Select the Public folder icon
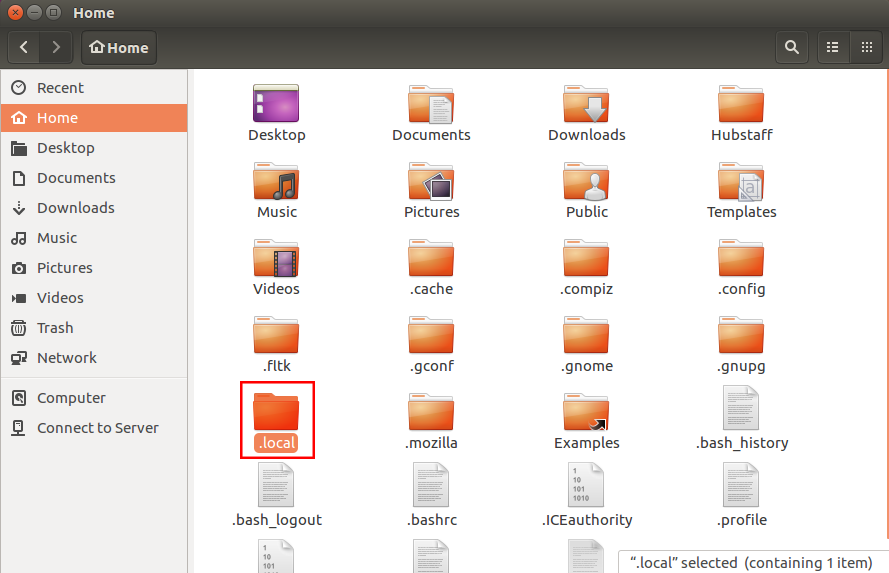This screenshot has height=573, width=889. tap(586, 181)
